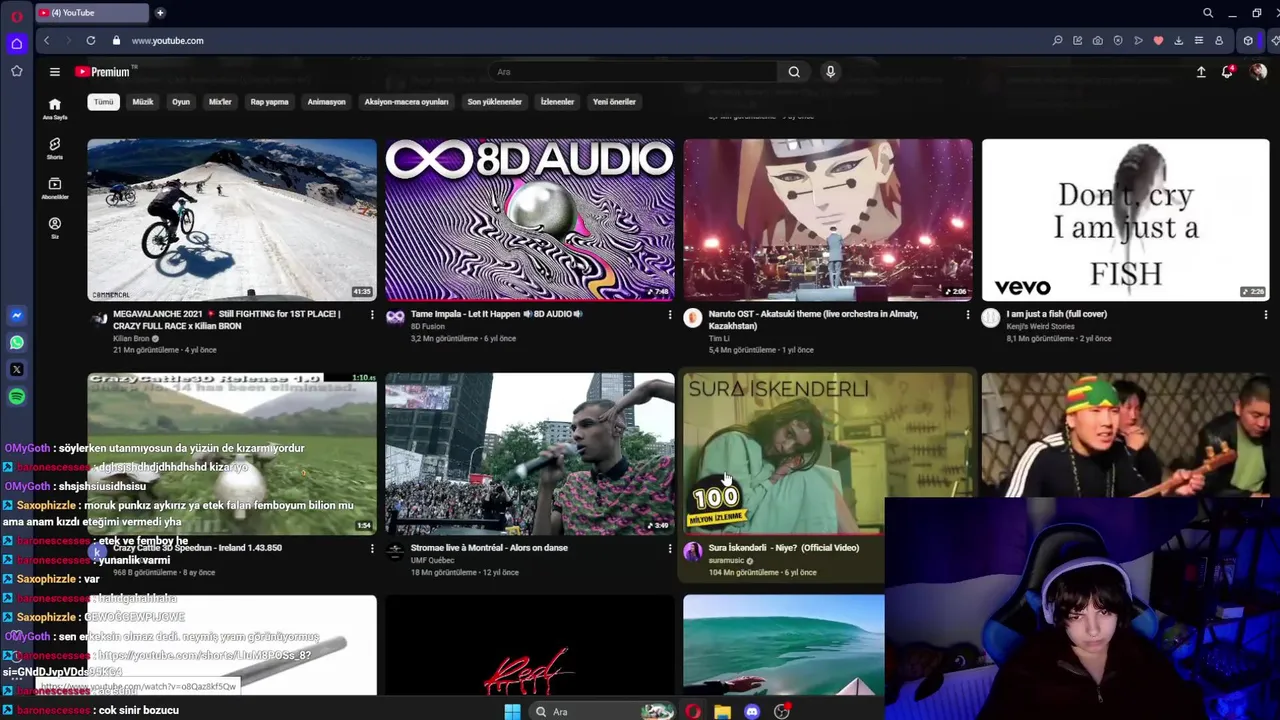Screen dimensions: 1280x720
Task: Switch to the (4) YouTube browser tab
Action: 92,13
